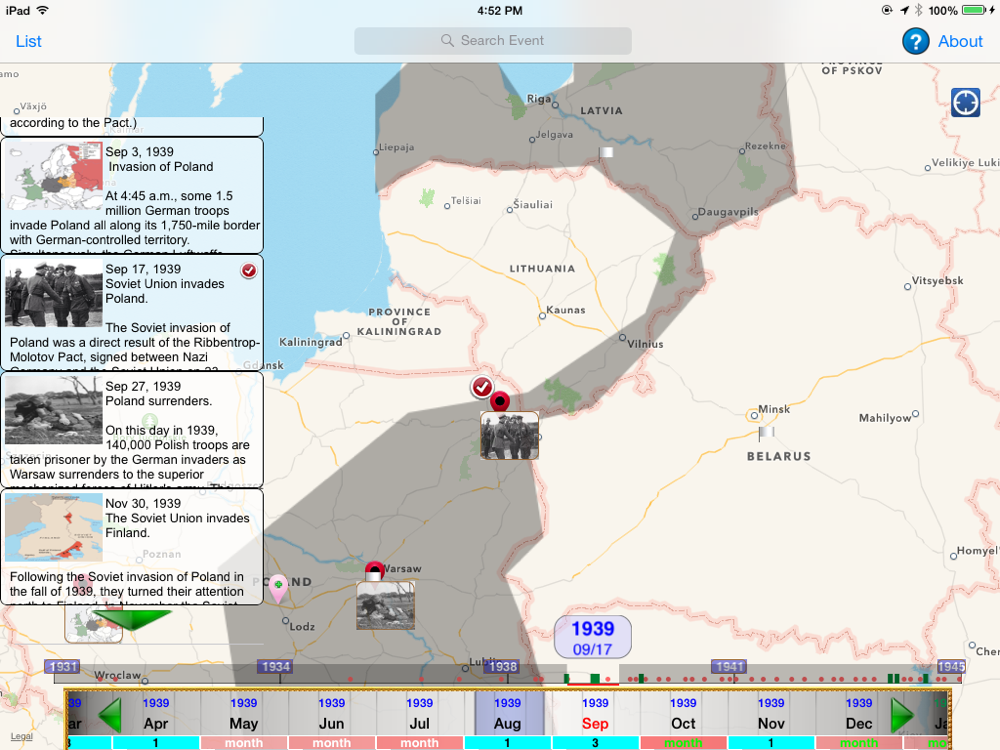This screenshot has height=750, width=1000.
Task: Select the 1939 Jun month
Action: coord(332,714)
